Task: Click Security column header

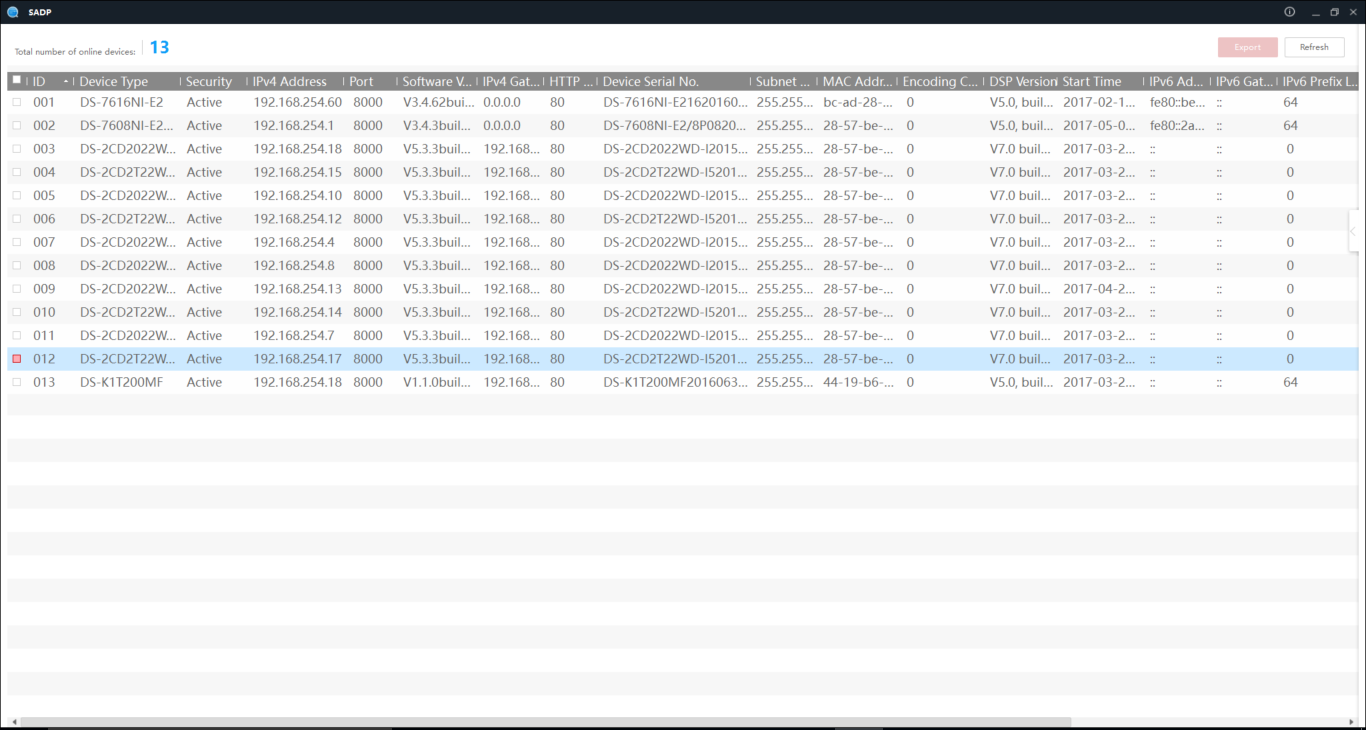Action: pyautogui.click(x=208, y=81)
